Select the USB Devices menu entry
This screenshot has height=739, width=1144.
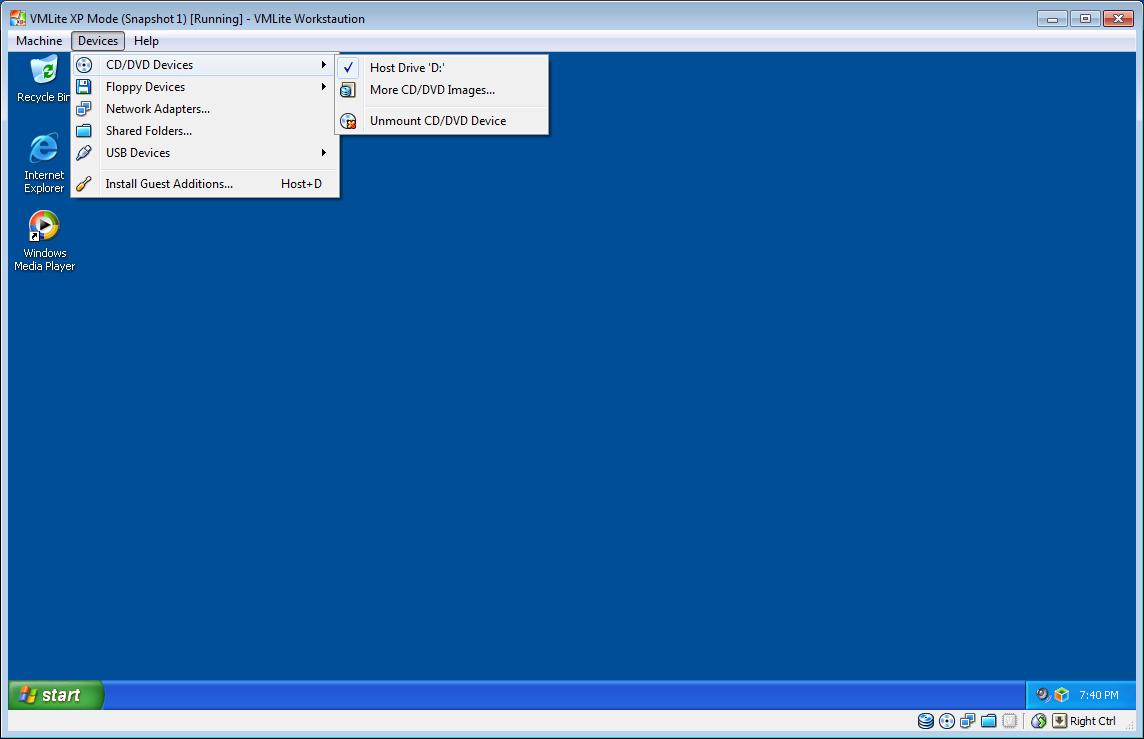pyautogui.click(x=204, y=152)
